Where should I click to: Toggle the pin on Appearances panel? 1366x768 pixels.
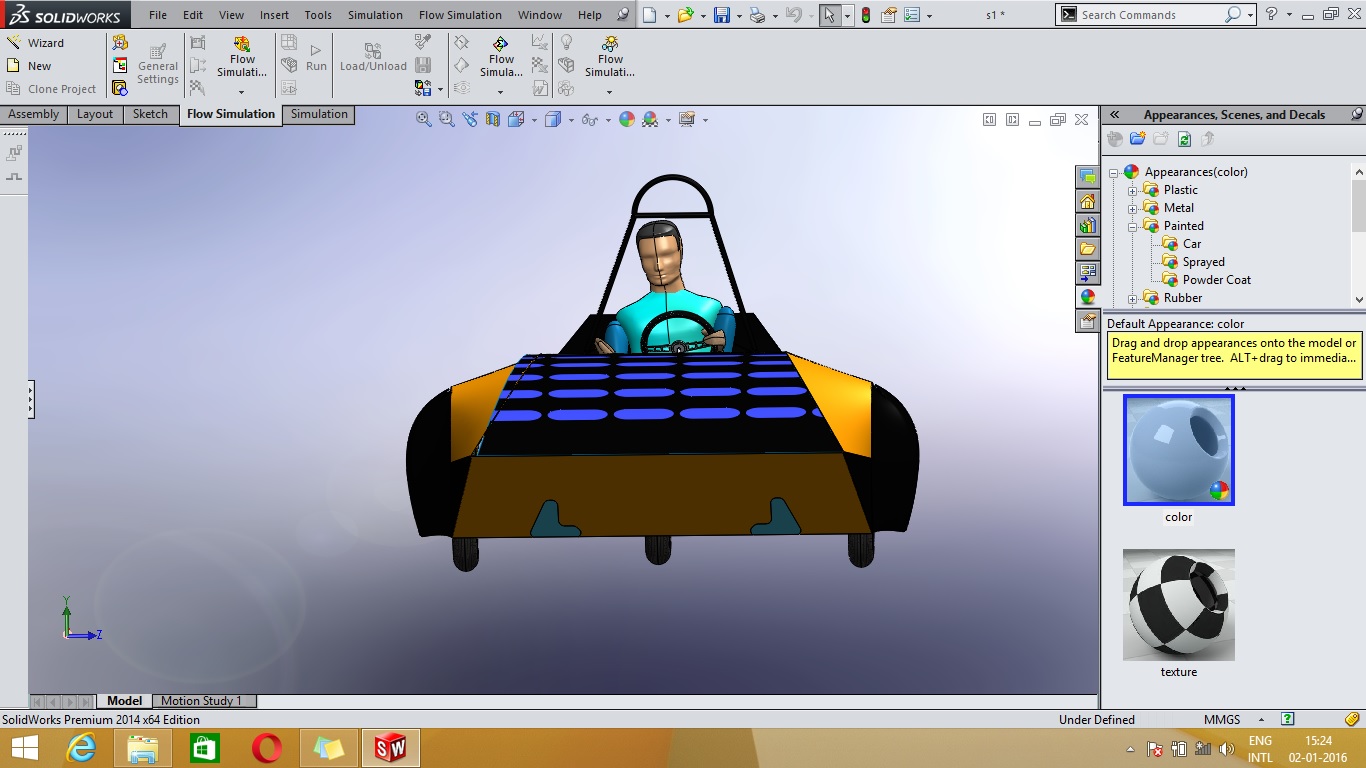1356,114
